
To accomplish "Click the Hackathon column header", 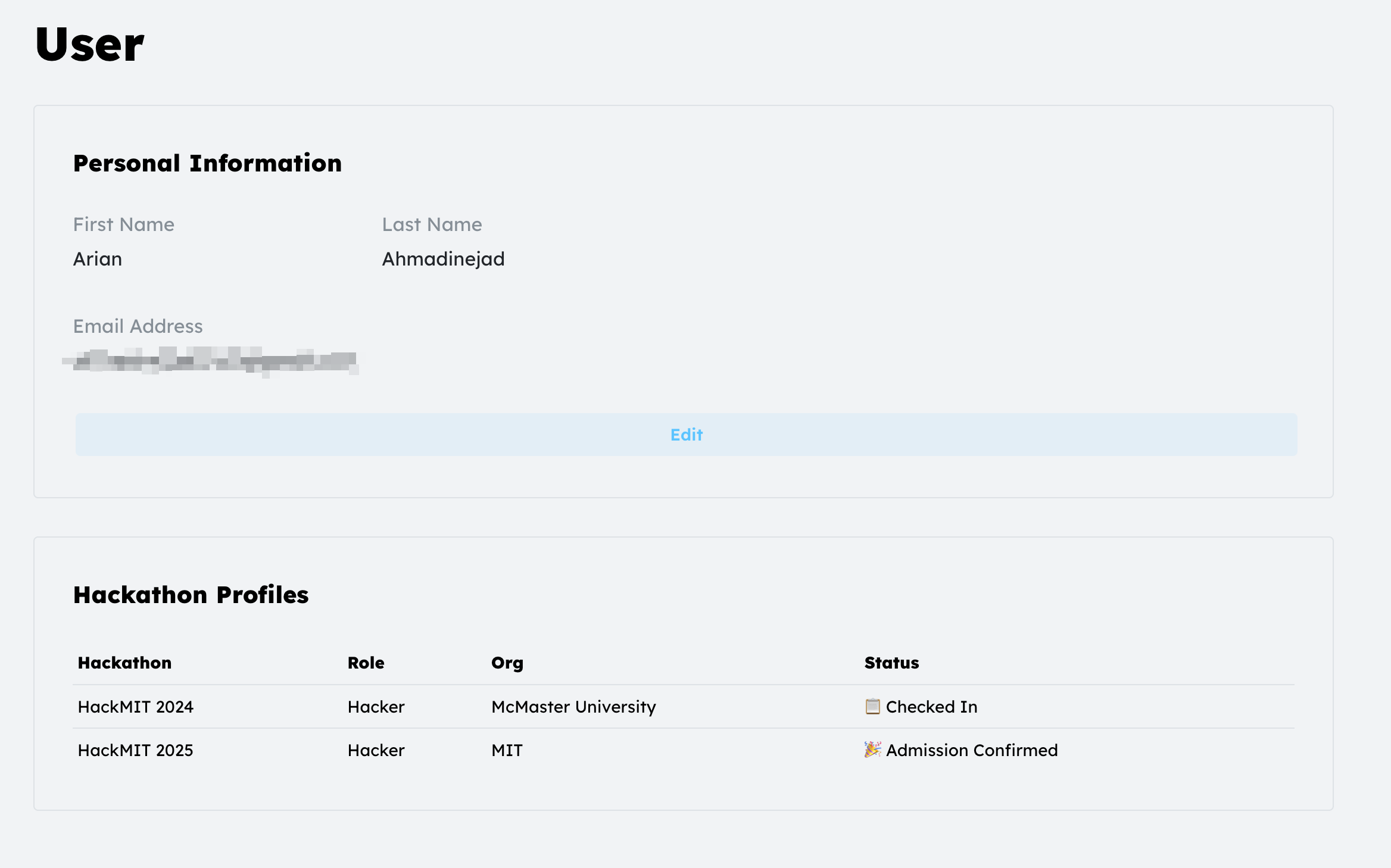I will click(124, 663).
